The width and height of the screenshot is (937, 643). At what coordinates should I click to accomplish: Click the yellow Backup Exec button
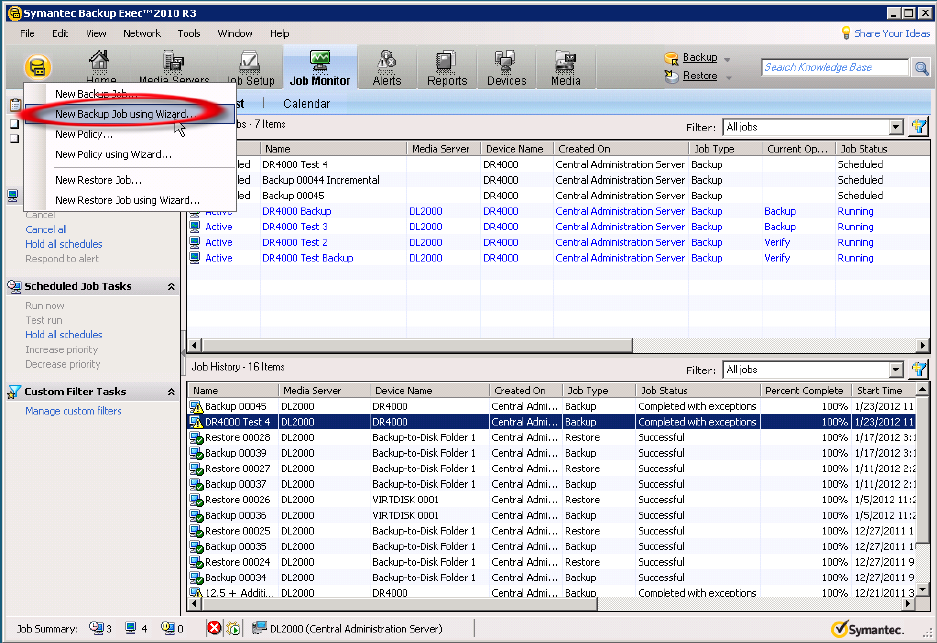coord(38,68)
